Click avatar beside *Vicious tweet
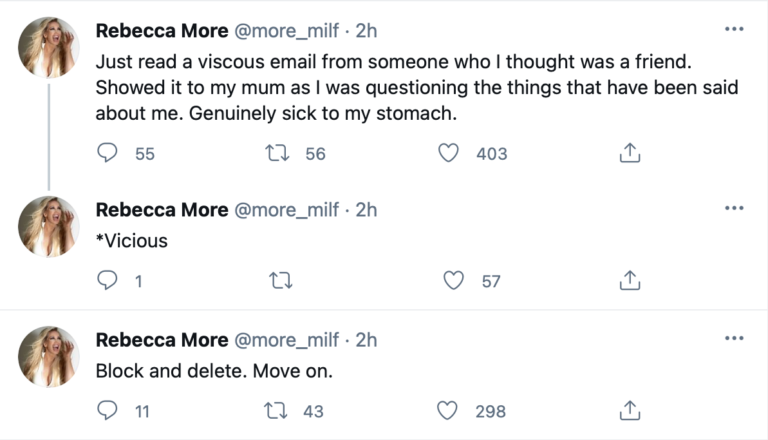 (48, 226)
